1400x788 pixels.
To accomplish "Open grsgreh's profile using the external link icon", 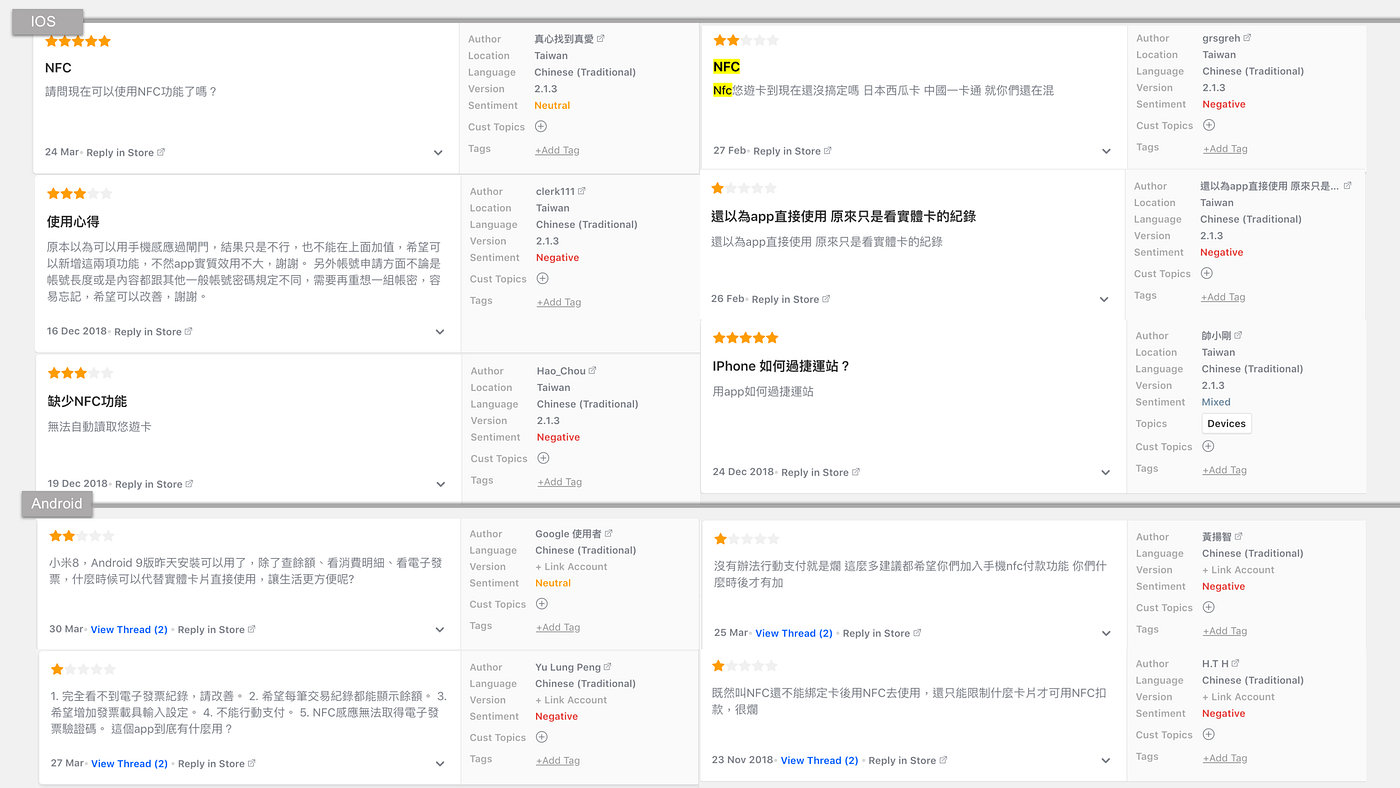I will point(1245,37).
